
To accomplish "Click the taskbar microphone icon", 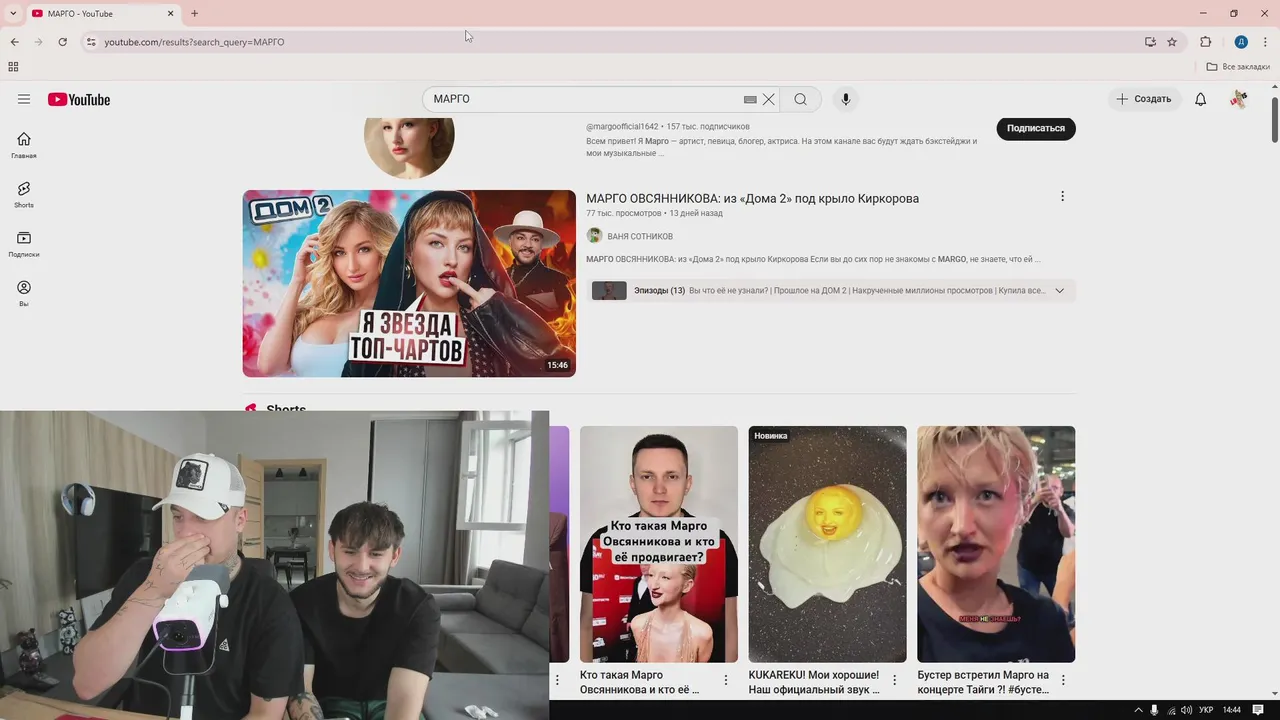I will [1154, 710].
